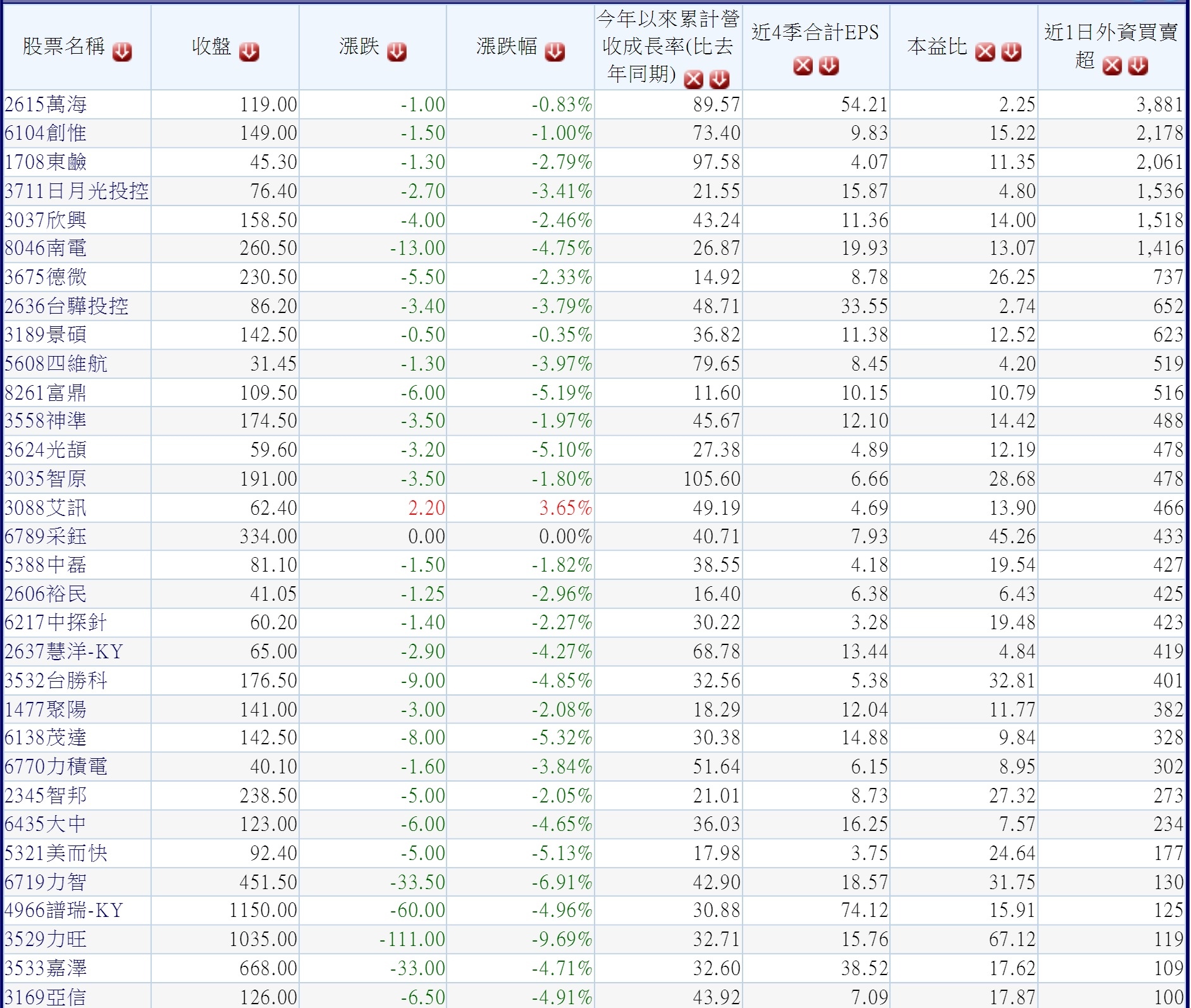Click 萬海's foreign net buy 3,881
The image size is (1191, 1008).
click(1159, 104)
